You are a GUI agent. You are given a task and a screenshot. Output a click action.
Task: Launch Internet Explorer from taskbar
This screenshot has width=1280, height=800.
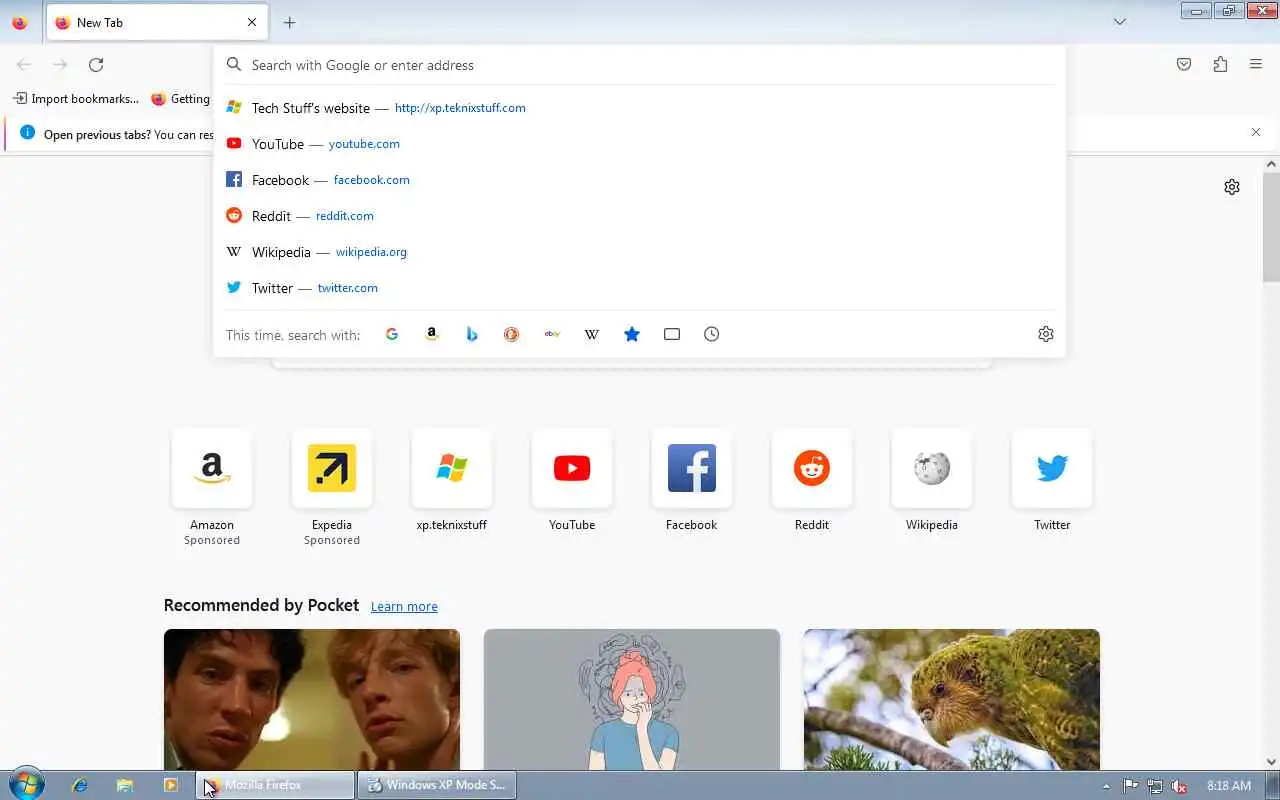tap(80, 785)
